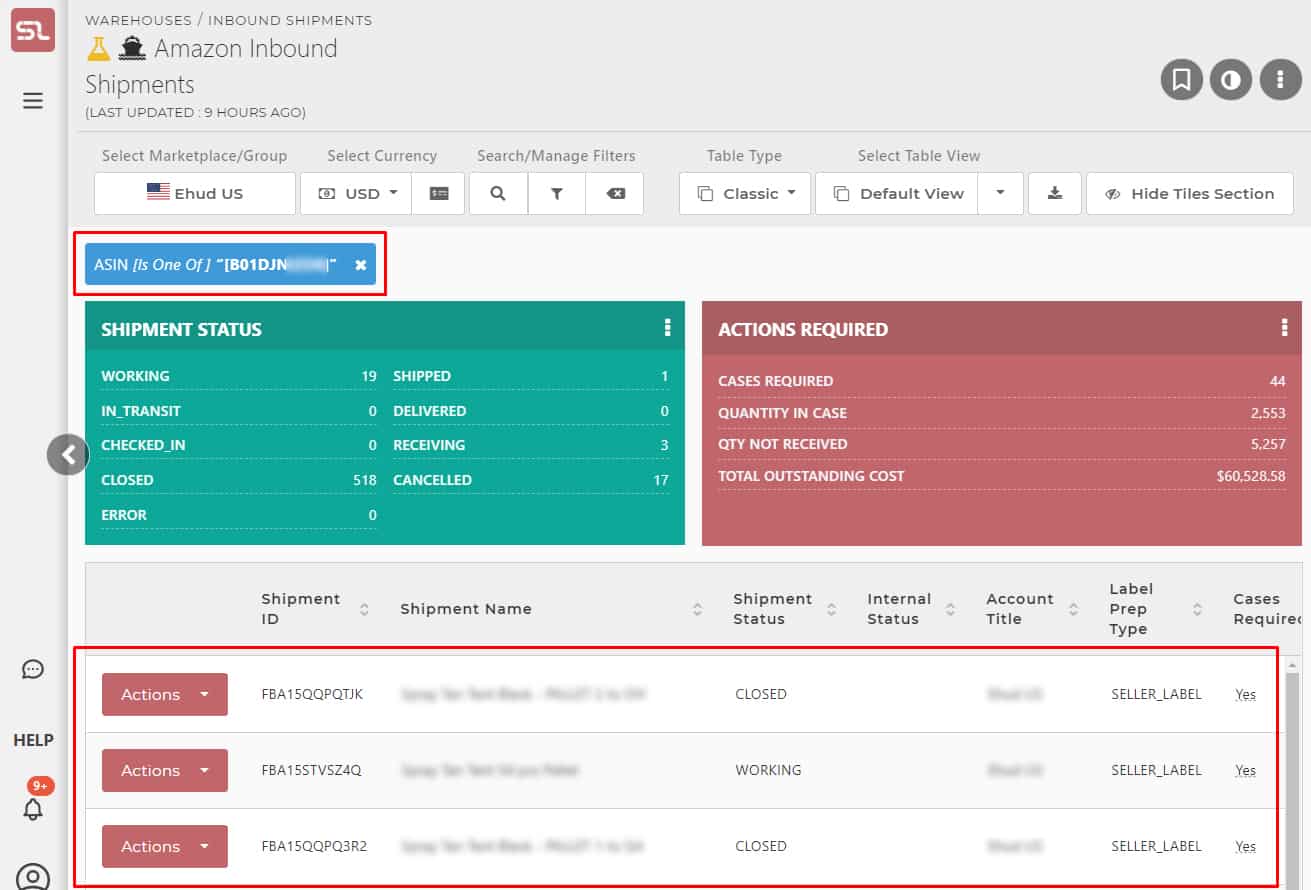Click the WORKING status cell of FBA15STVSZ4Q
The width and height of the screenshot is (1311, 890).
coord(768,770)
